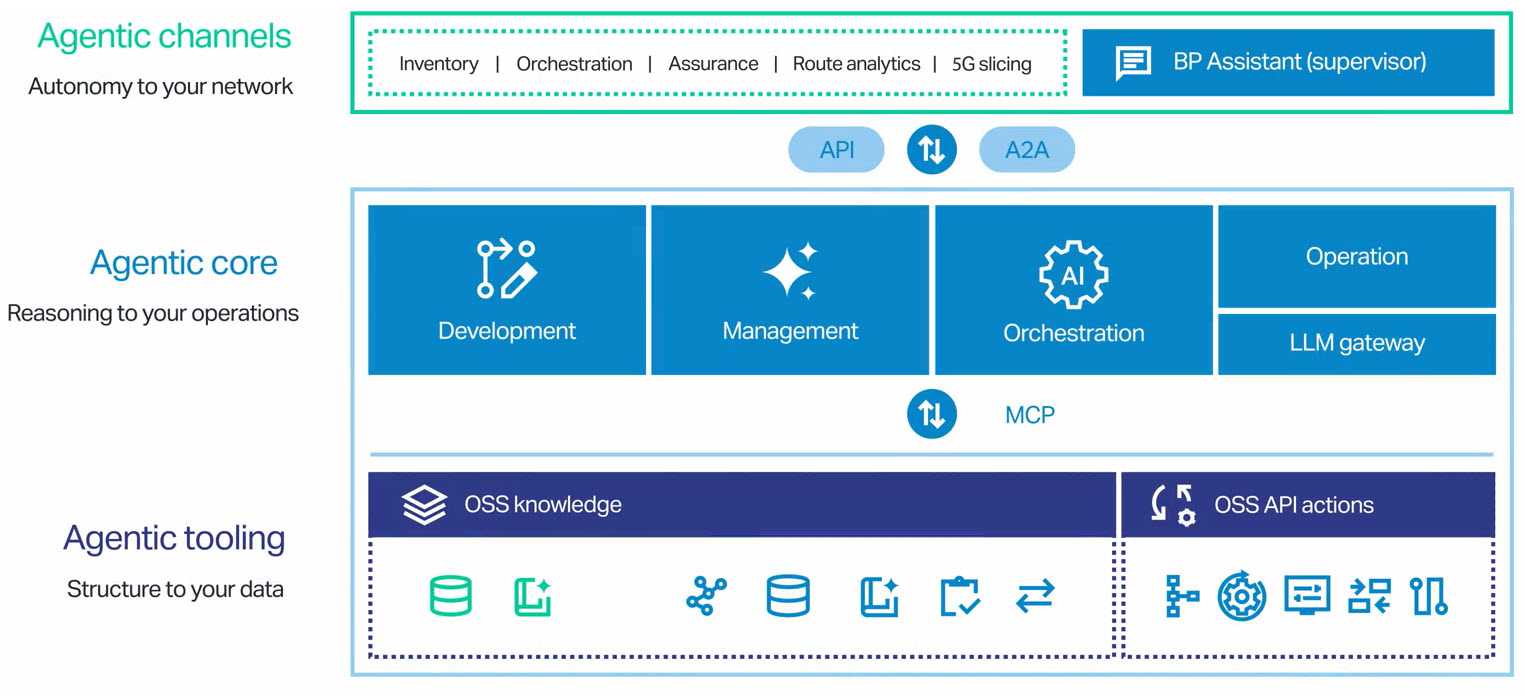Image resolution: width=1524 pixels, height=700 pixels.
Task: Click the monitor with sliders icon
Action: point(1306,596)
